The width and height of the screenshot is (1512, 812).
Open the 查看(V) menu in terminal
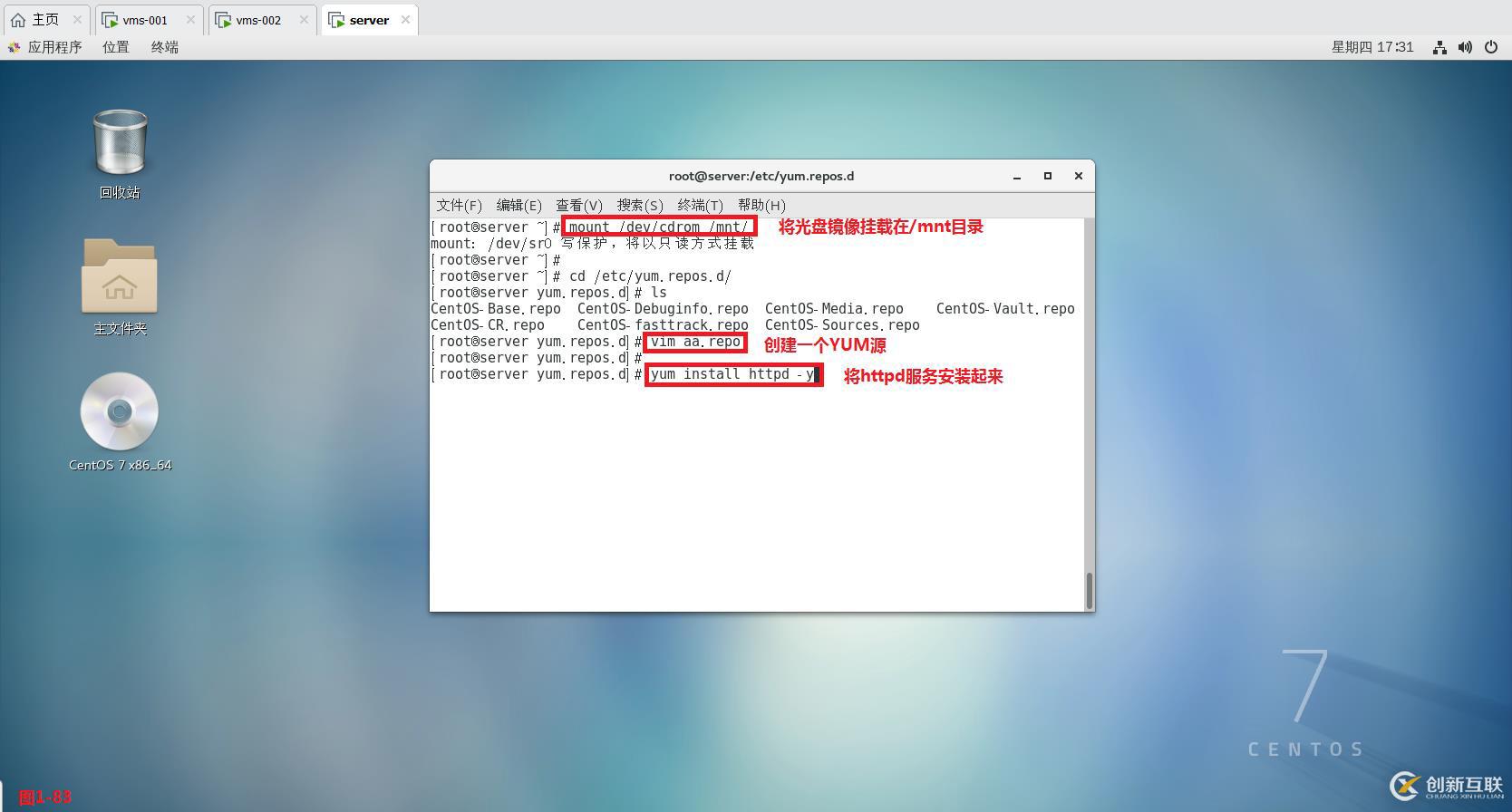[578, 206]
